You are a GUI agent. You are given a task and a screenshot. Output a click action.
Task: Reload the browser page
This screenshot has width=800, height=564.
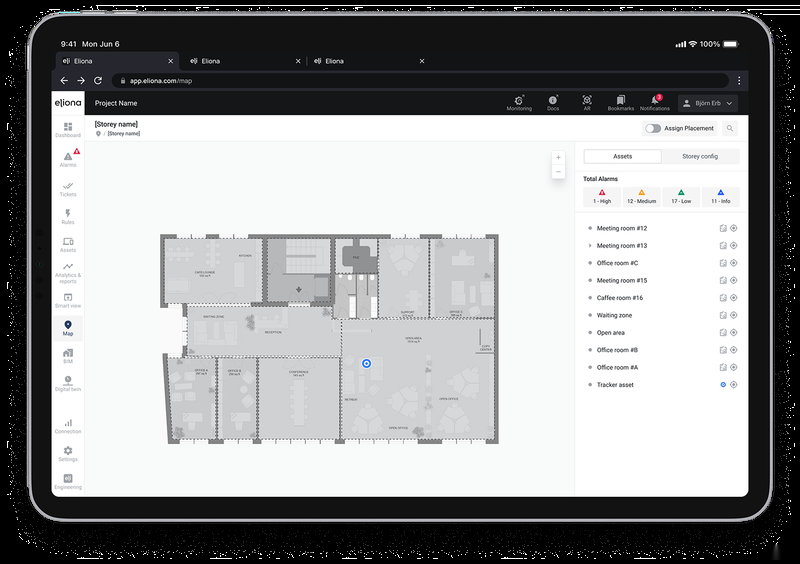pos(98,81)
